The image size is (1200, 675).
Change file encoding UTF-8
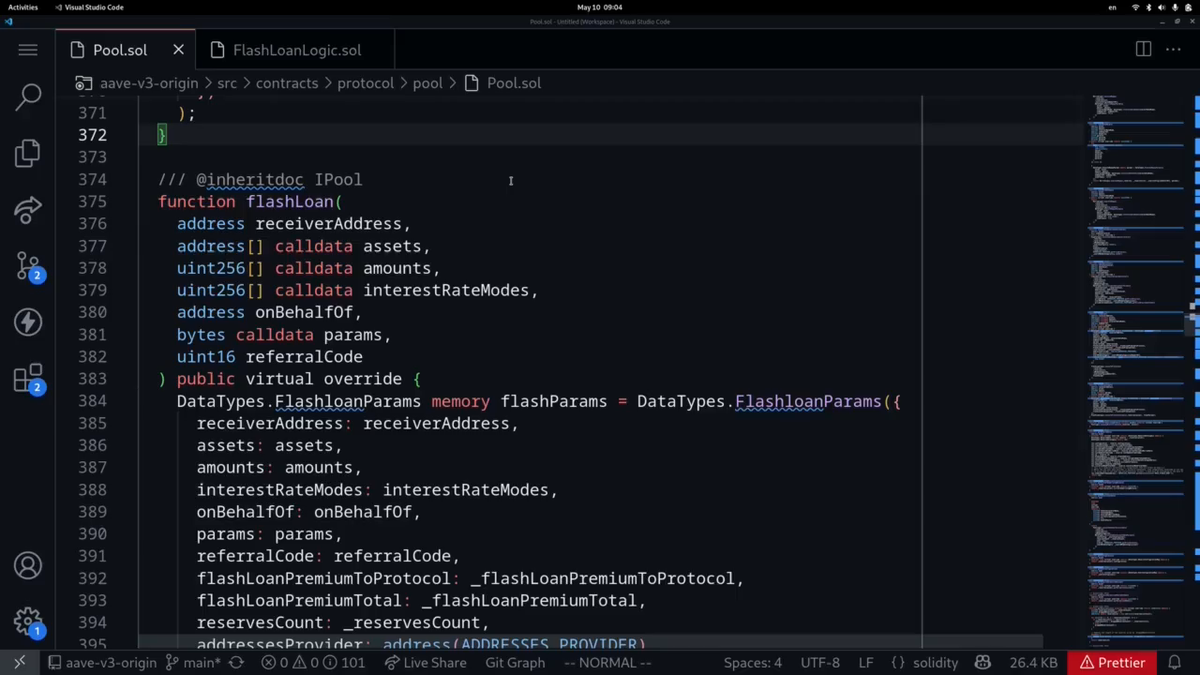coord(820,662)
